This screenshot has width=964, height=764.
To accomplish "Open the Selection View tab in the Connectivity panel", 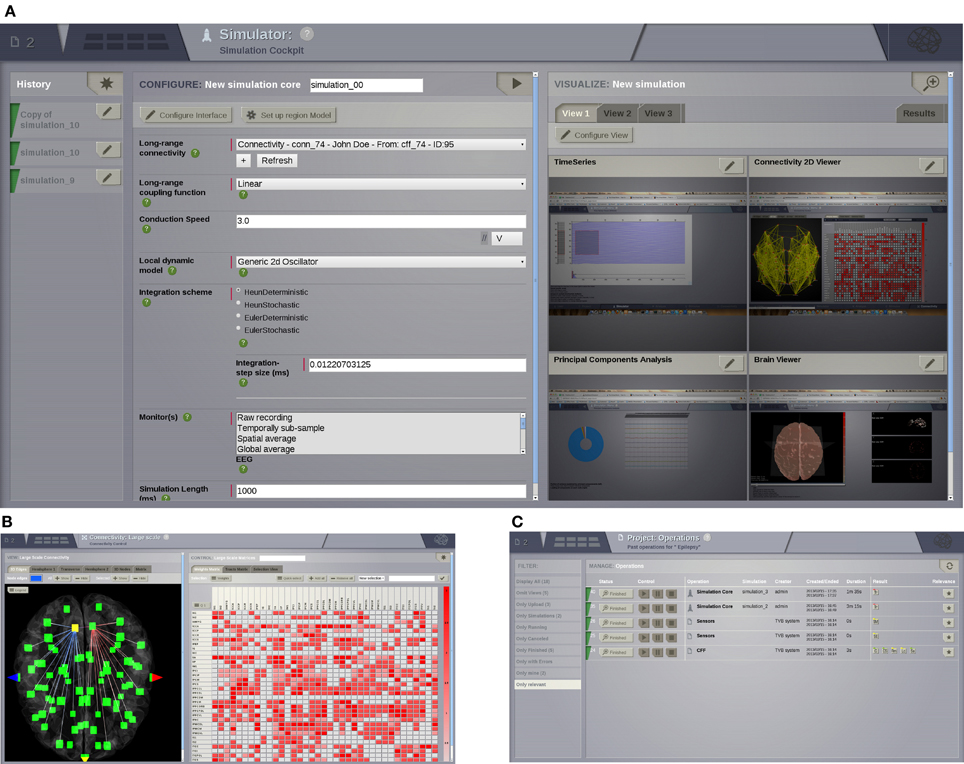I will tap(266, 569).
